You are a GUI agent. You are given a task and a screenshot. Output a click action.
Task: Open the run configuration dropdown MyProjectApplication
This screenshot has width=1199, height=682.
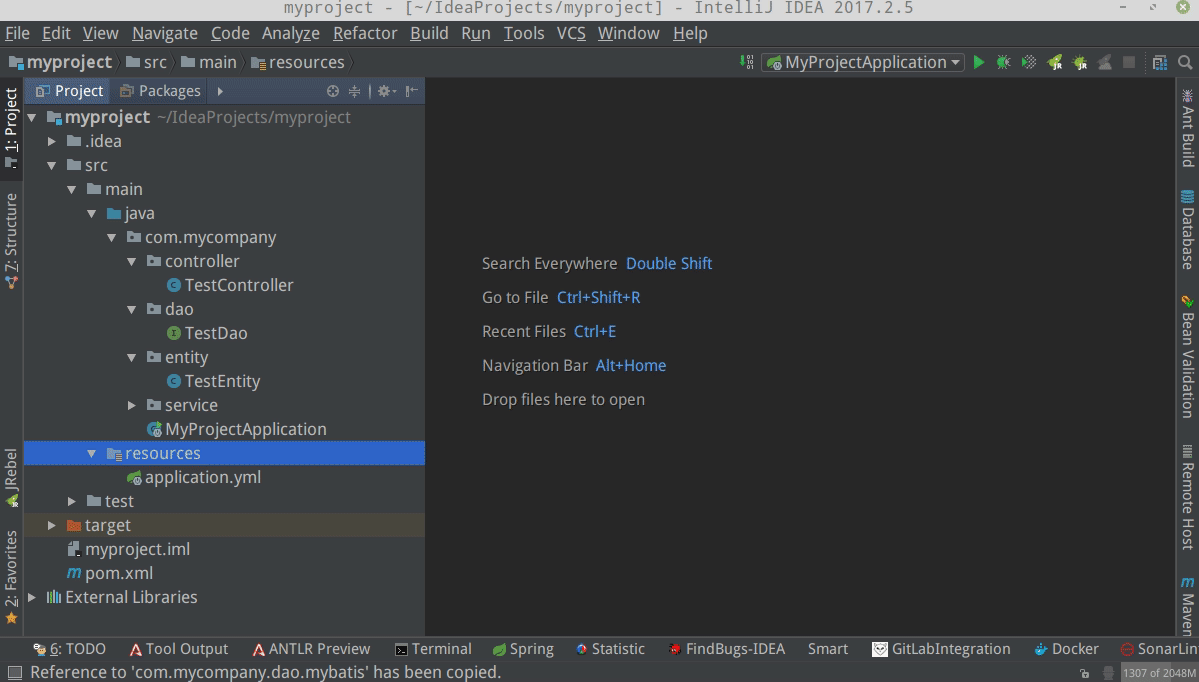pos(863,63)
